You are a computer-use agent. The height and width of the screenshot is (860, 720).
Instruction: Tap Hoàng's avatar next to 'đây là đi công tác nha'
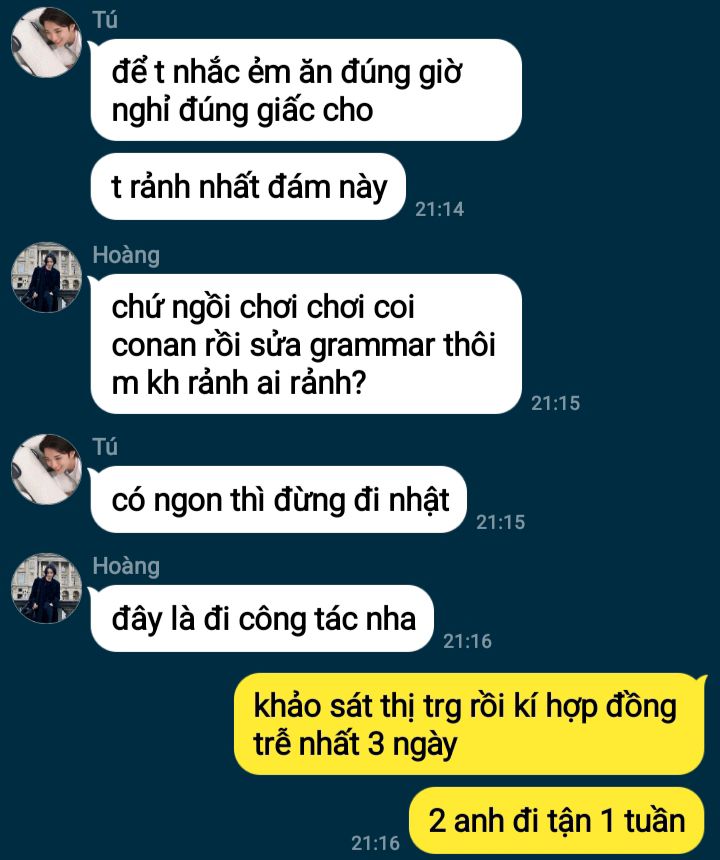(47, 588)
